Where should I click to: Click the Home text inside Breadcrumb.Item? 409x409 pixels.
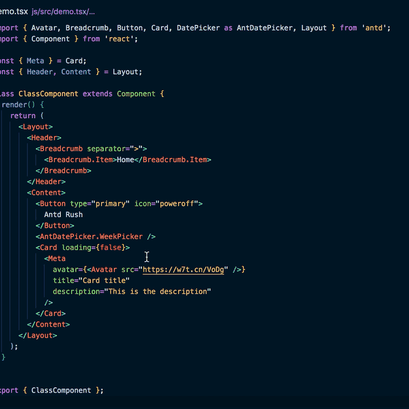click(125, 160)
